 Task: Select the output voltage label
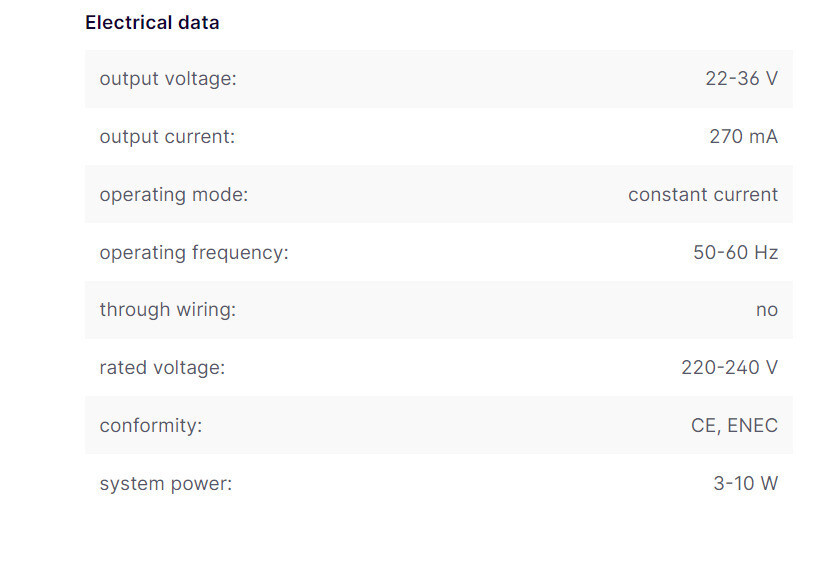168,79
